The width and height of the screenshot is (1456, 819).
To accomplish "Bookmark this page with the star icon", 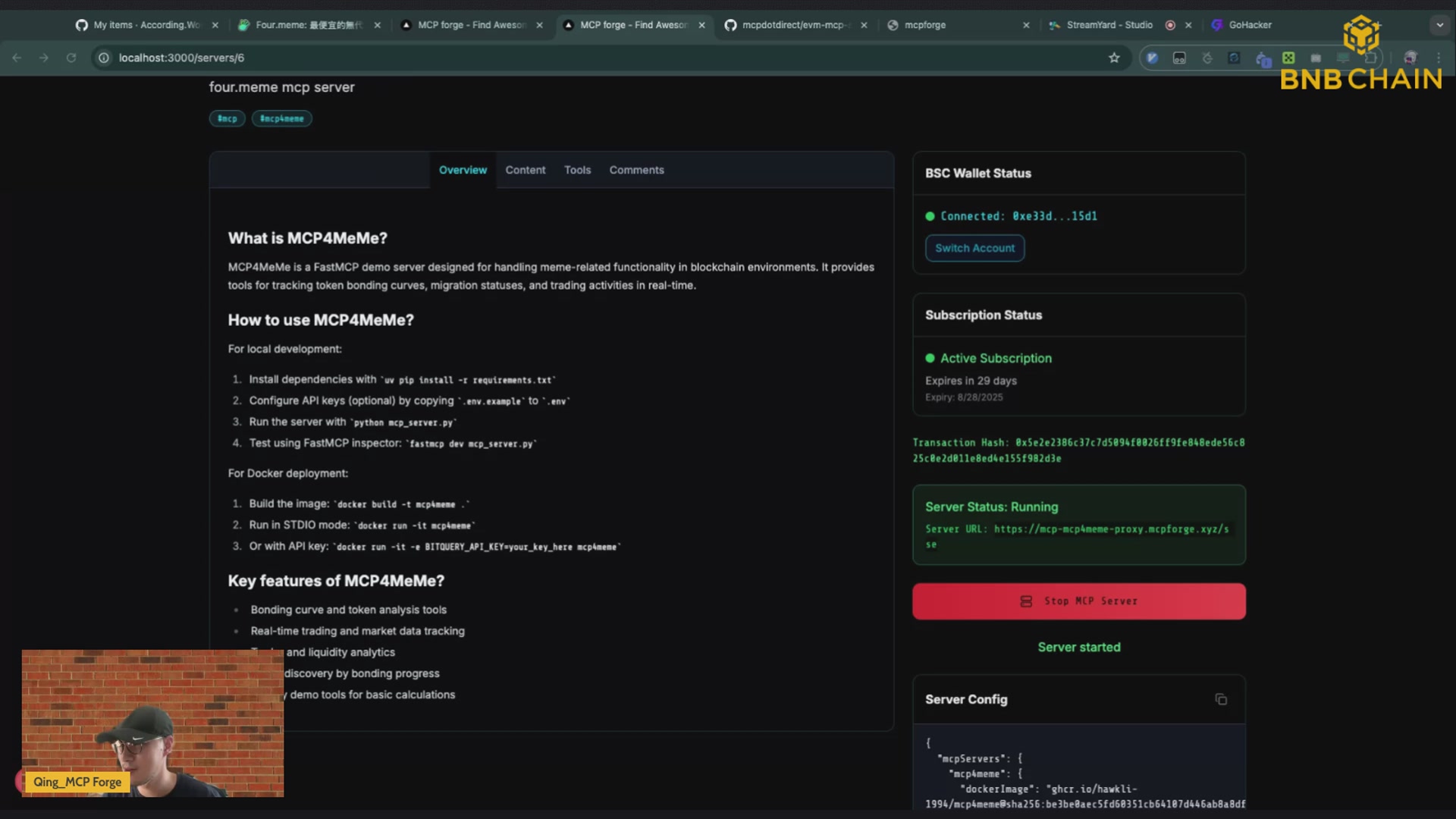I will [x=1114, y=58].
